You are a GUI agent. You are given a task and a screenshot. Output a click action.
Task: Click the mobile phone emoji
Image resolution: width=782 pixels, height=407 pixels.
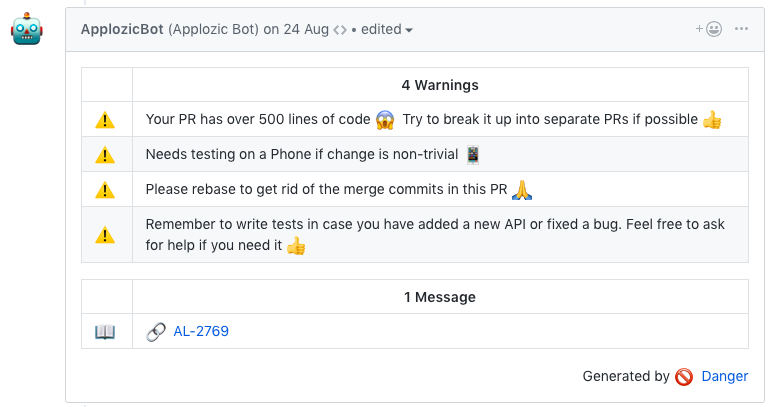pyautogui.click(x=473, y=155)
